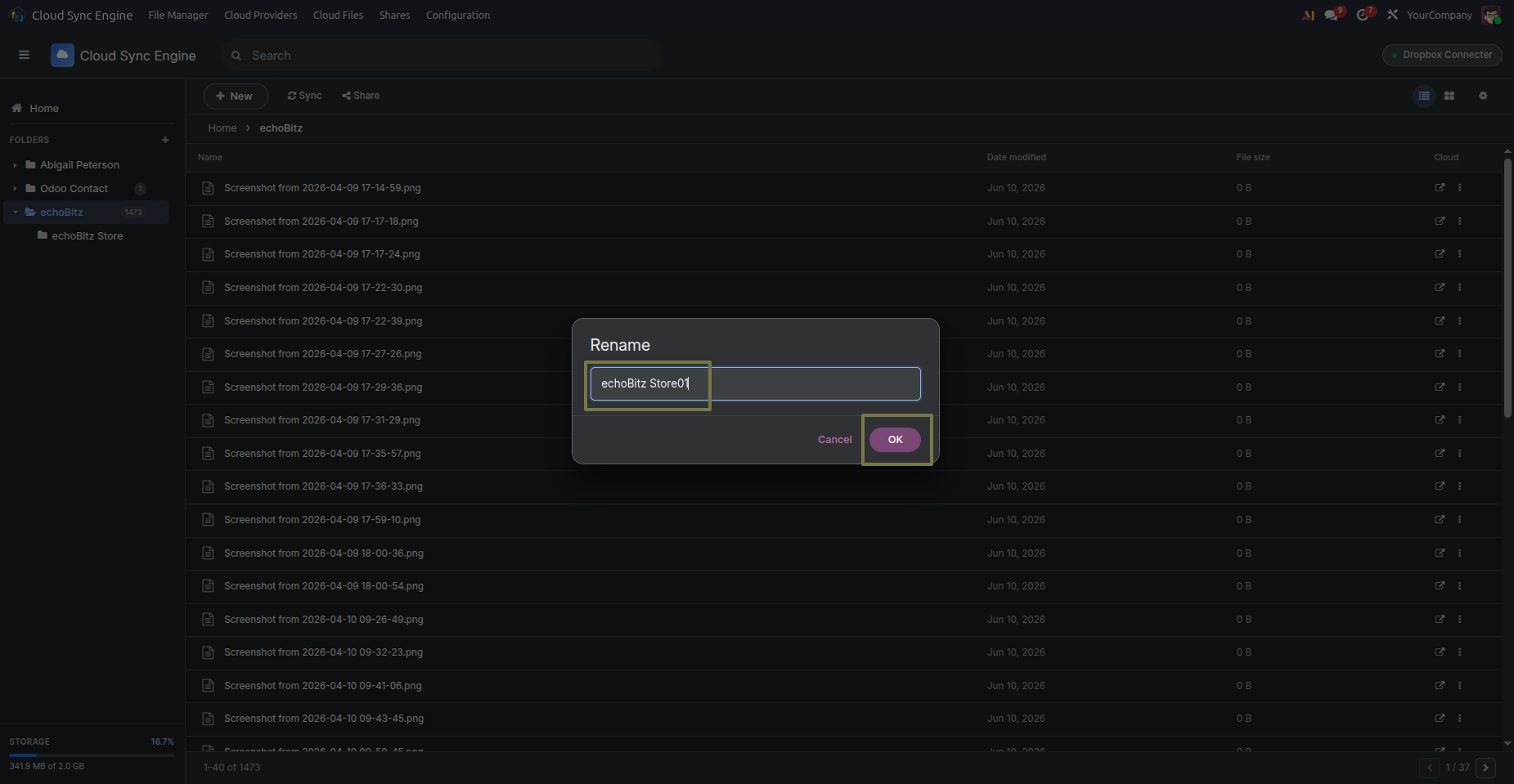Switch to grid view icon
1514x784 pixels.
point(1449,96)
